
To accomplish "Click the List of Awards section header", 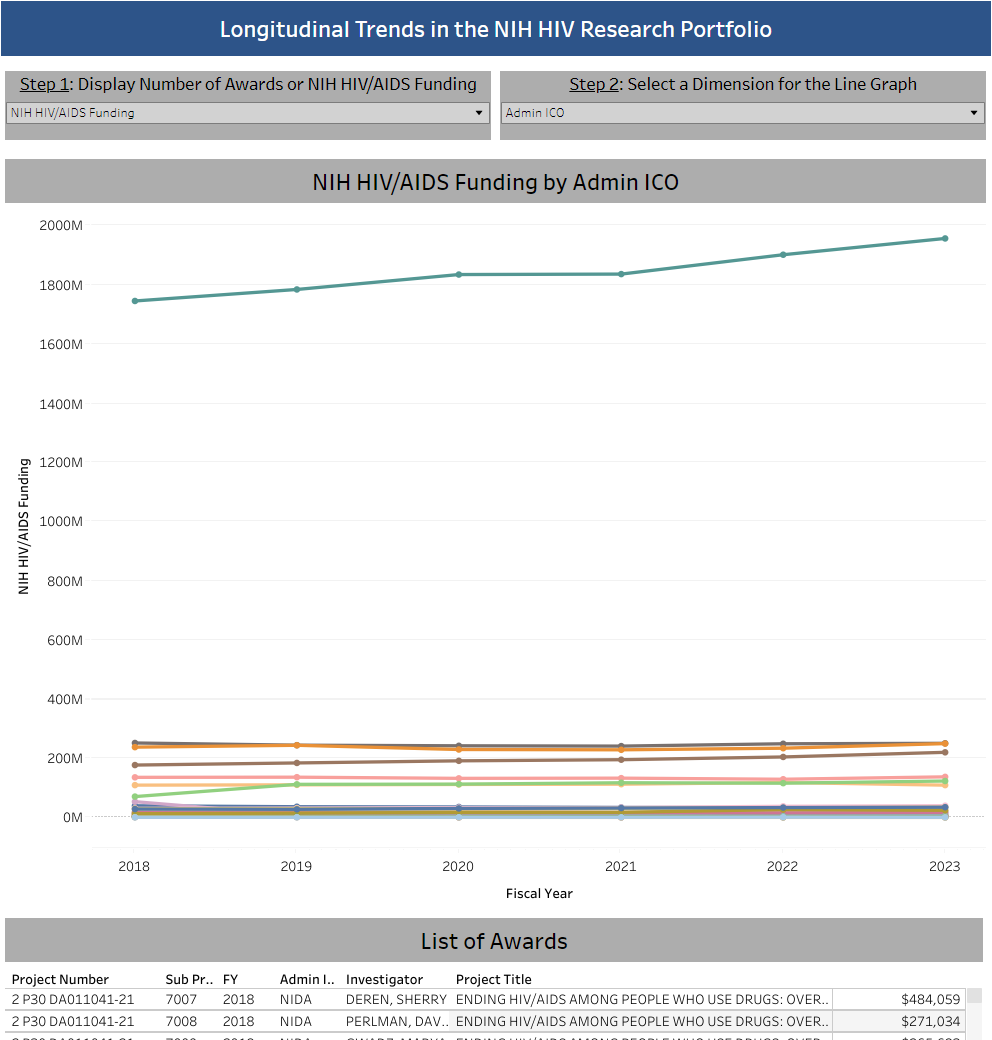I will [x=494, y=941].
